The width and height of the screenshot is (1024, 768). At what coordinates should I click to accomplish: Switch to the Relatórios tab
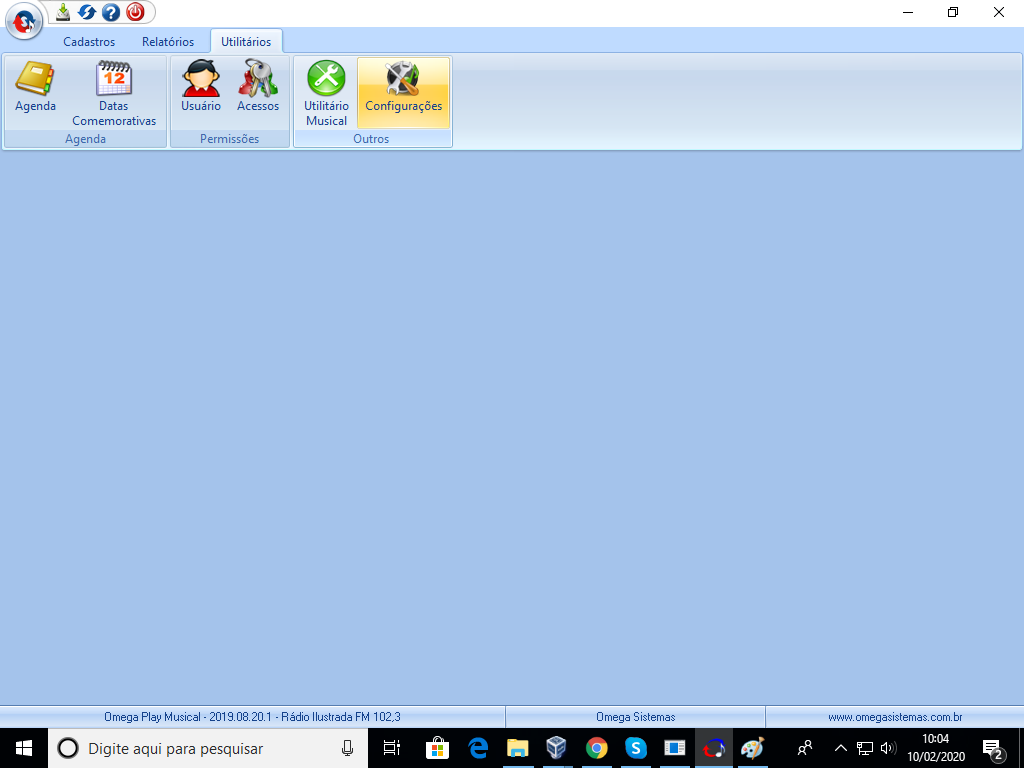coord(168,42)
